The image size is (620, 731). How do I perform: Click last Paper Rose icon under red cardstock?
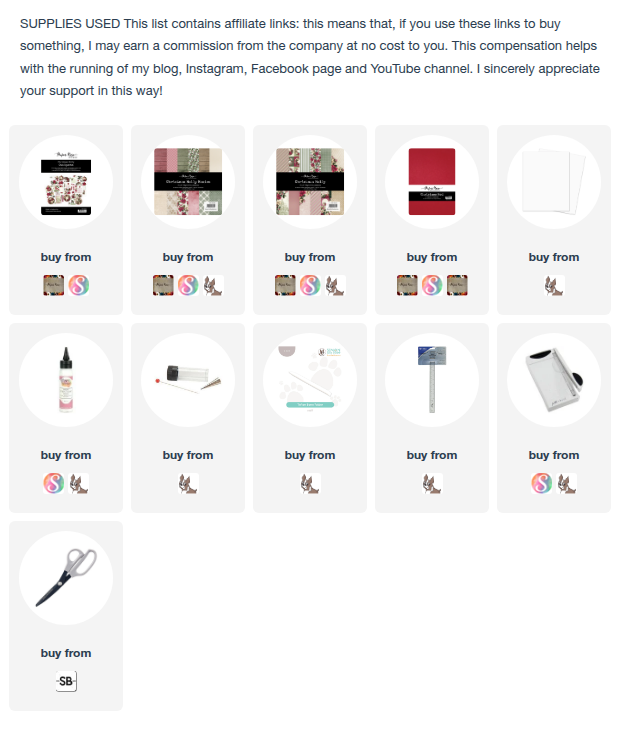pyautogui.click(x=457, y=285)
